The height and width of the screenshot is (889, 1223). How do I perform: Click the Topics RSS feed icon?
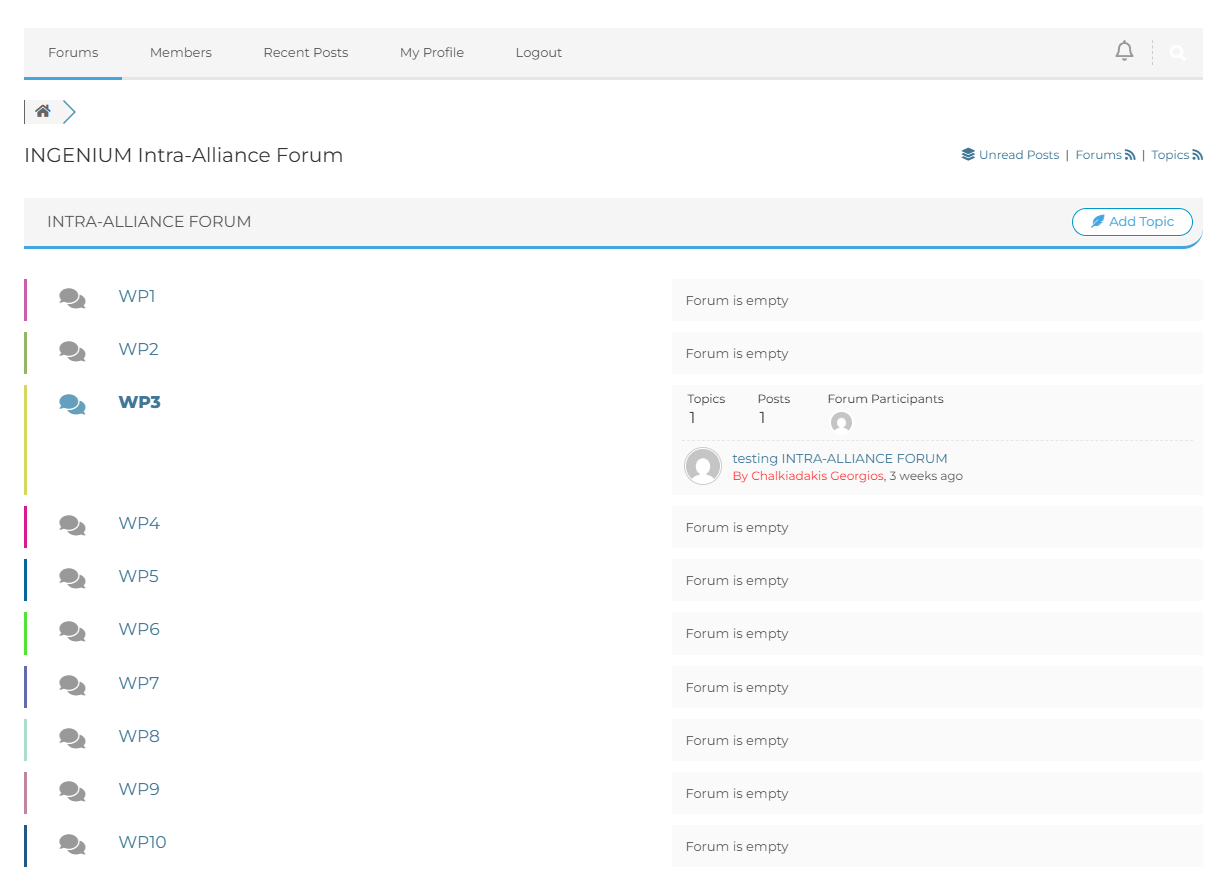tap(1197, 155)
